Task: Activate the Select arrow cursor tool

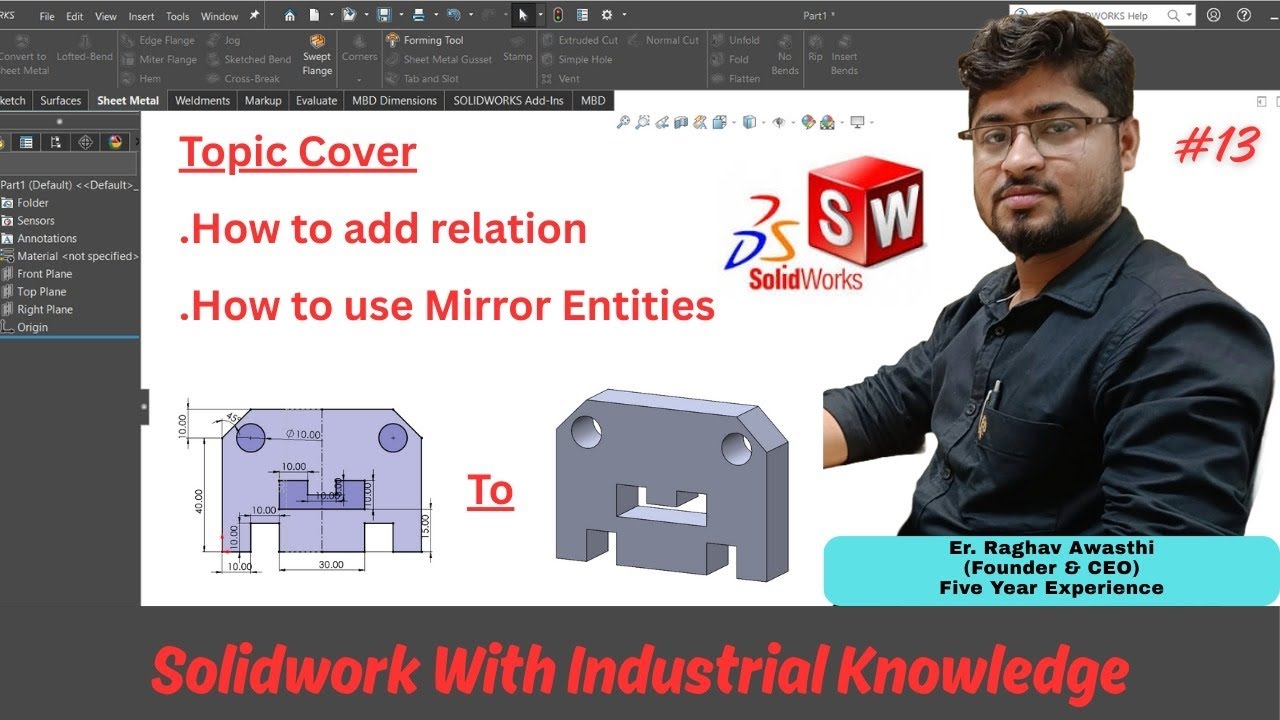Action: pos(522,15)
